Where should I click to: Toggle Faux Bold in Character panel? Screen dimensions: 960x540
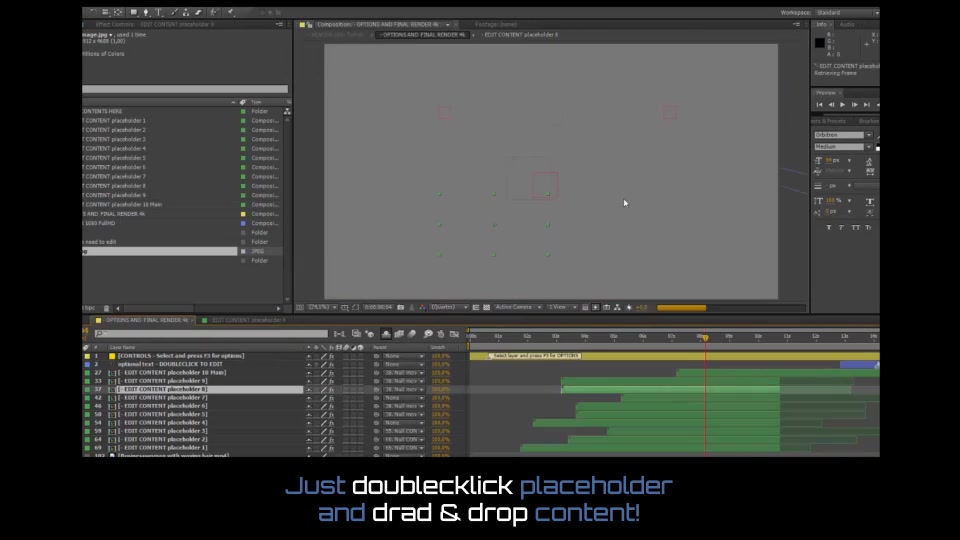(x=828, y=228)
